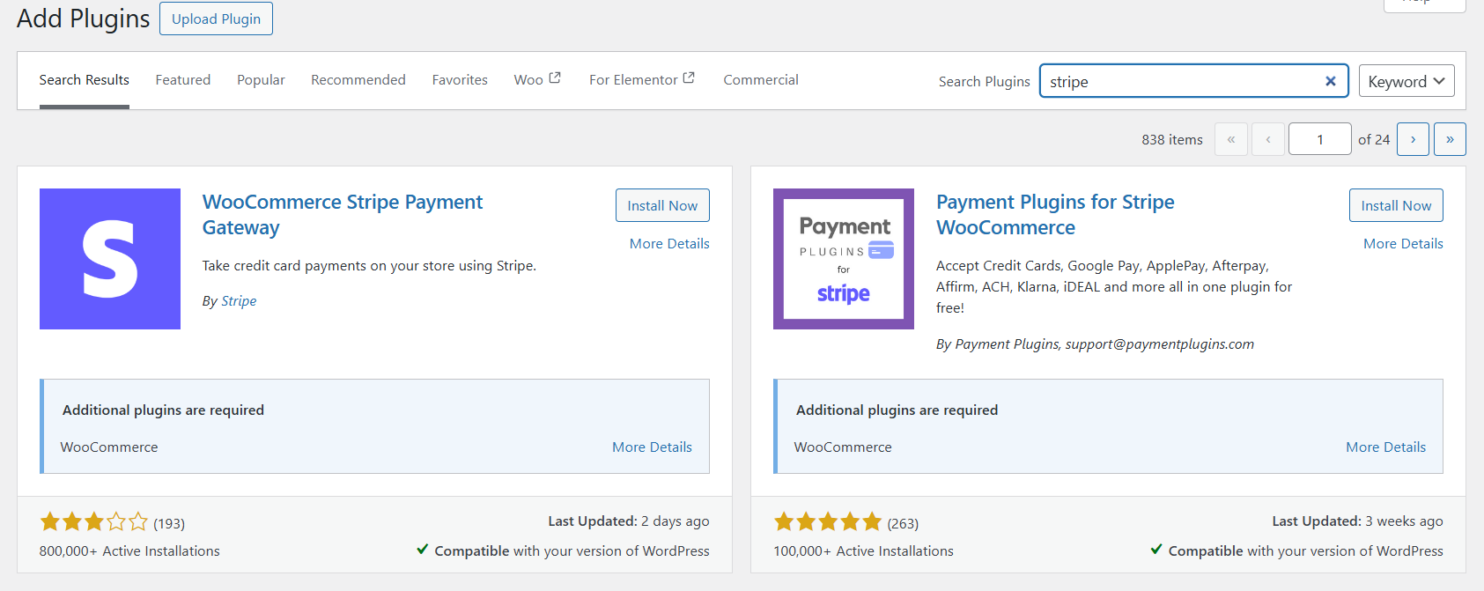Click the current page number field
The width and height of the screenshot is (1484, 591).
(1320, 139)
